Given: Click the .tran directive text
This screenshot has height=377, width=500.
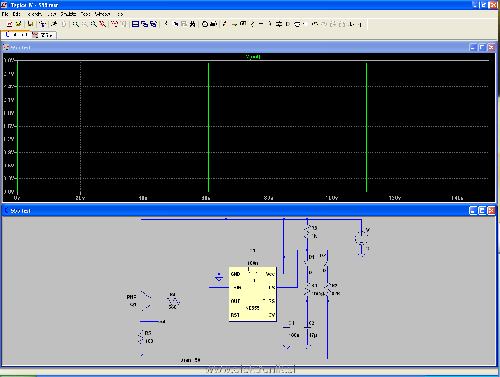Looking at the screenshot, I should click(x=190, y=360).
